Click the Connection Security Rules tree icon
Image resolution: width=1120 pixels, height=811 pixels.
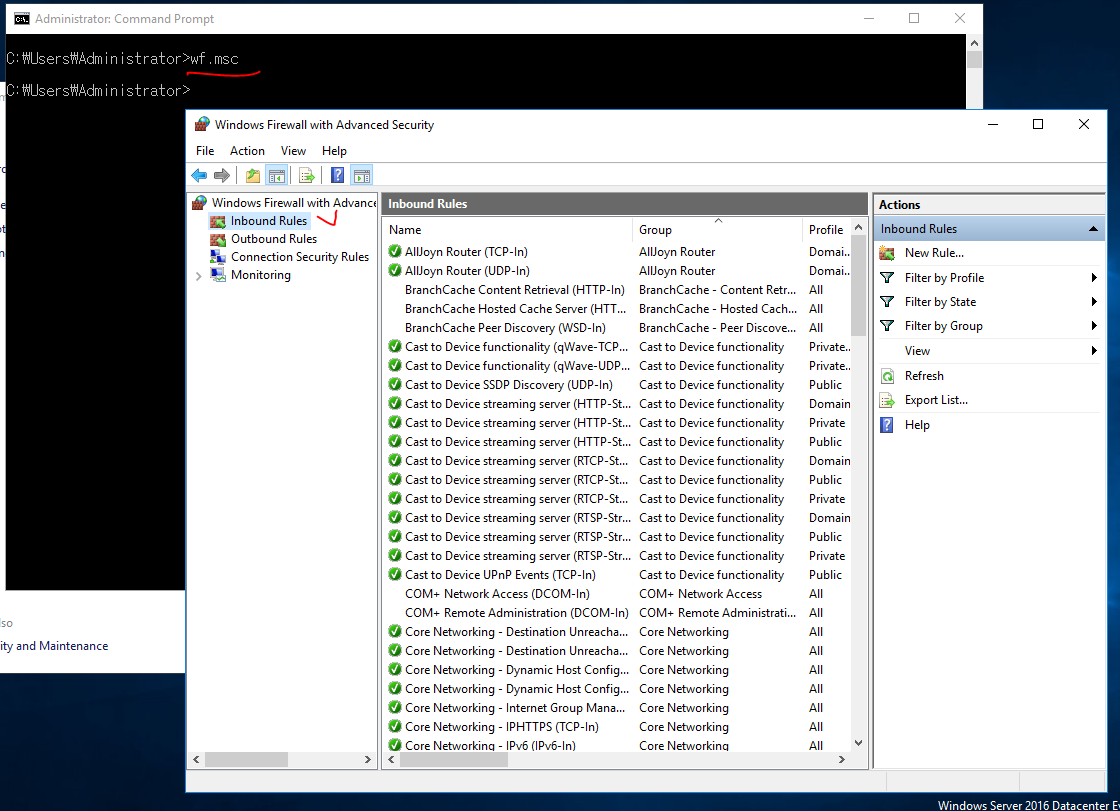click(218, 257)
